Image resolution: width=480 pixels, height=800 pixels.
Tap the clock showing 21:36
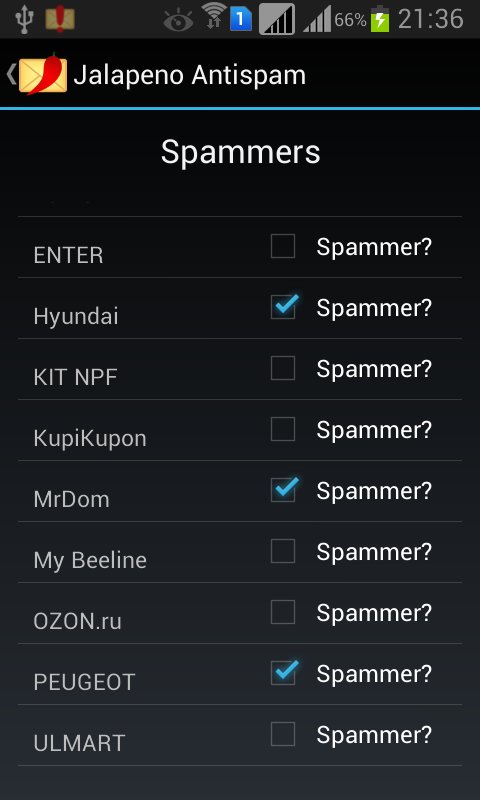pos(431,19)
